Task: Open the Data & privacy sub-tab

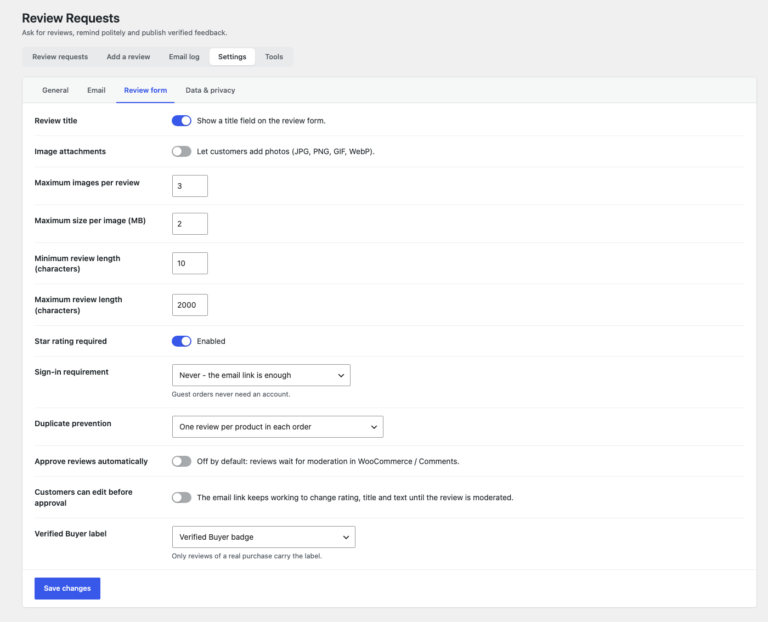Action: pyautogui.click(x=210, y=90)
